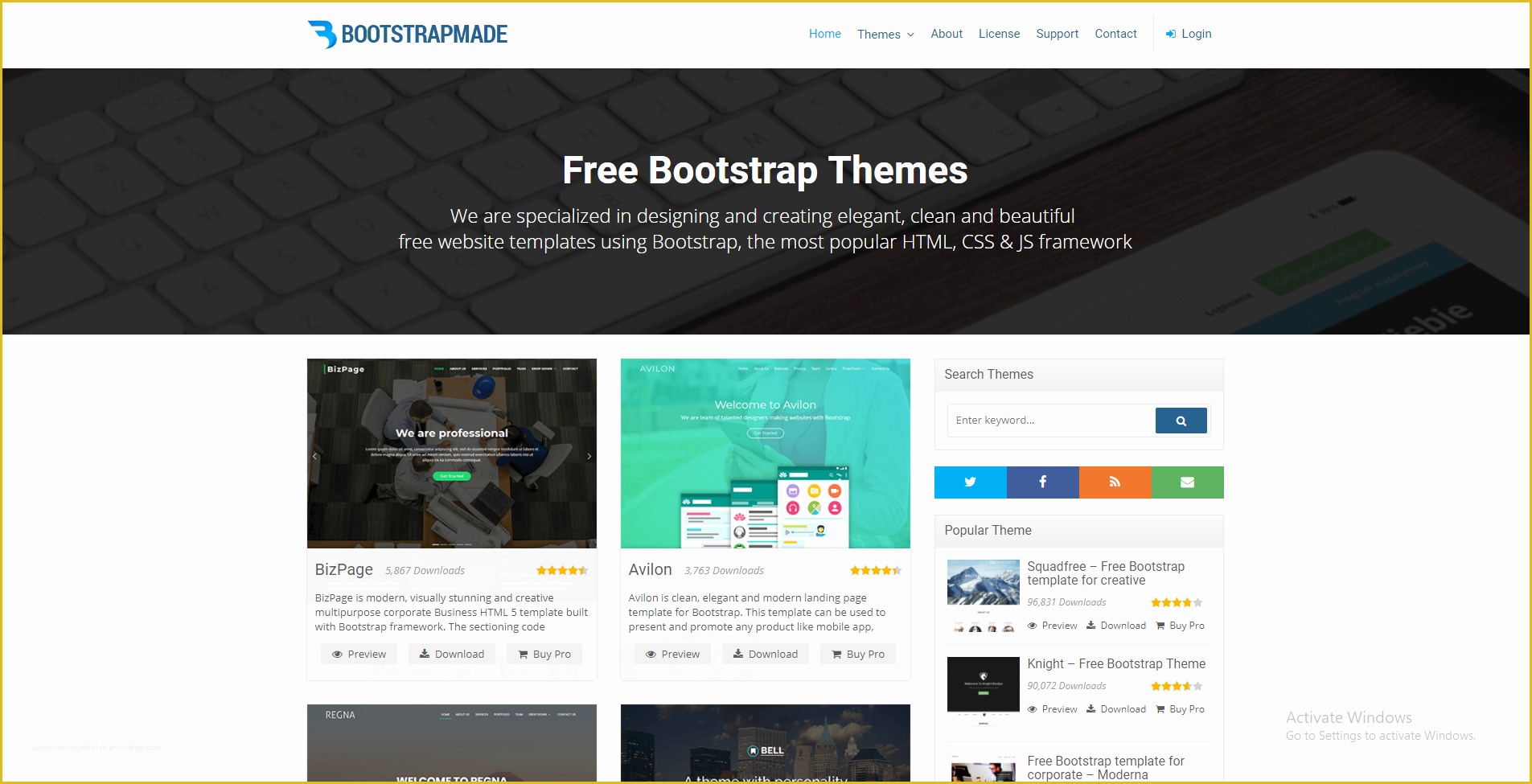Viewport: 1532px width, 784px height.
Task: Click the green email envelope button
Action: click(1187, 482)
